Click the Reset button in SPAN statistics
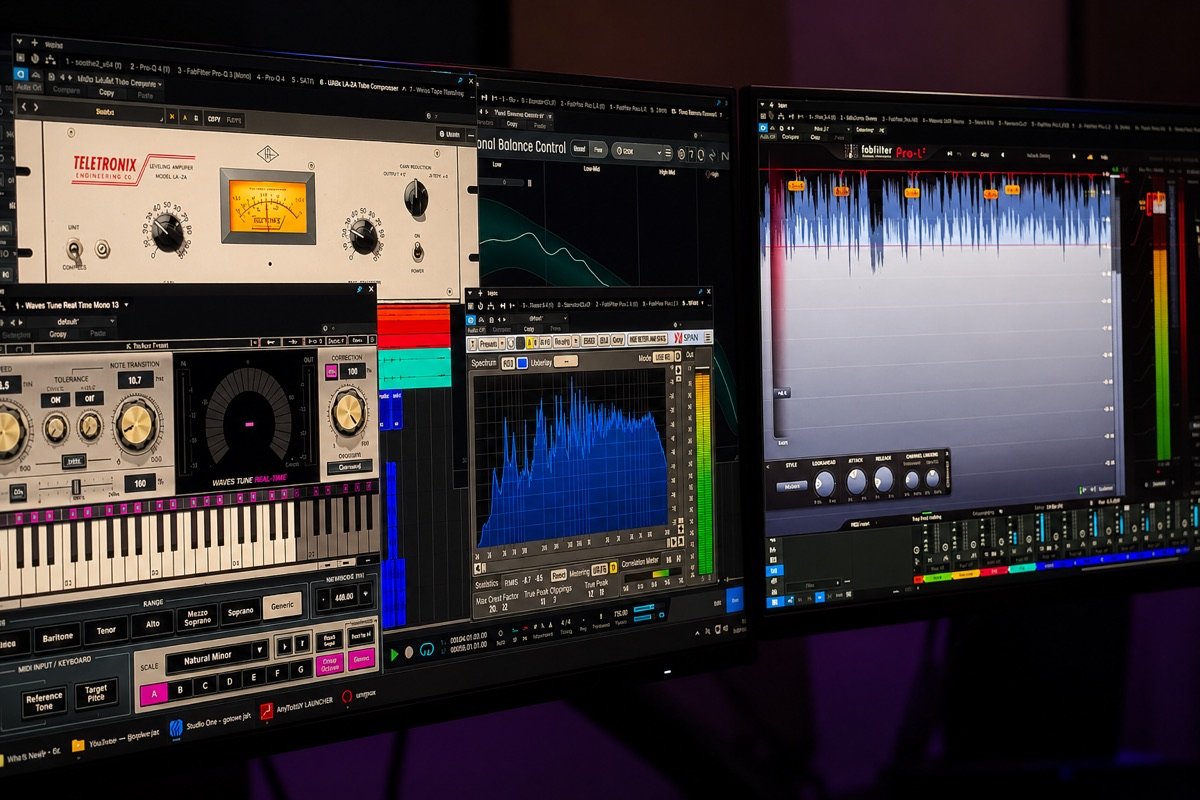Screen dimensions: 1200x800 click(x=558, y=575)
